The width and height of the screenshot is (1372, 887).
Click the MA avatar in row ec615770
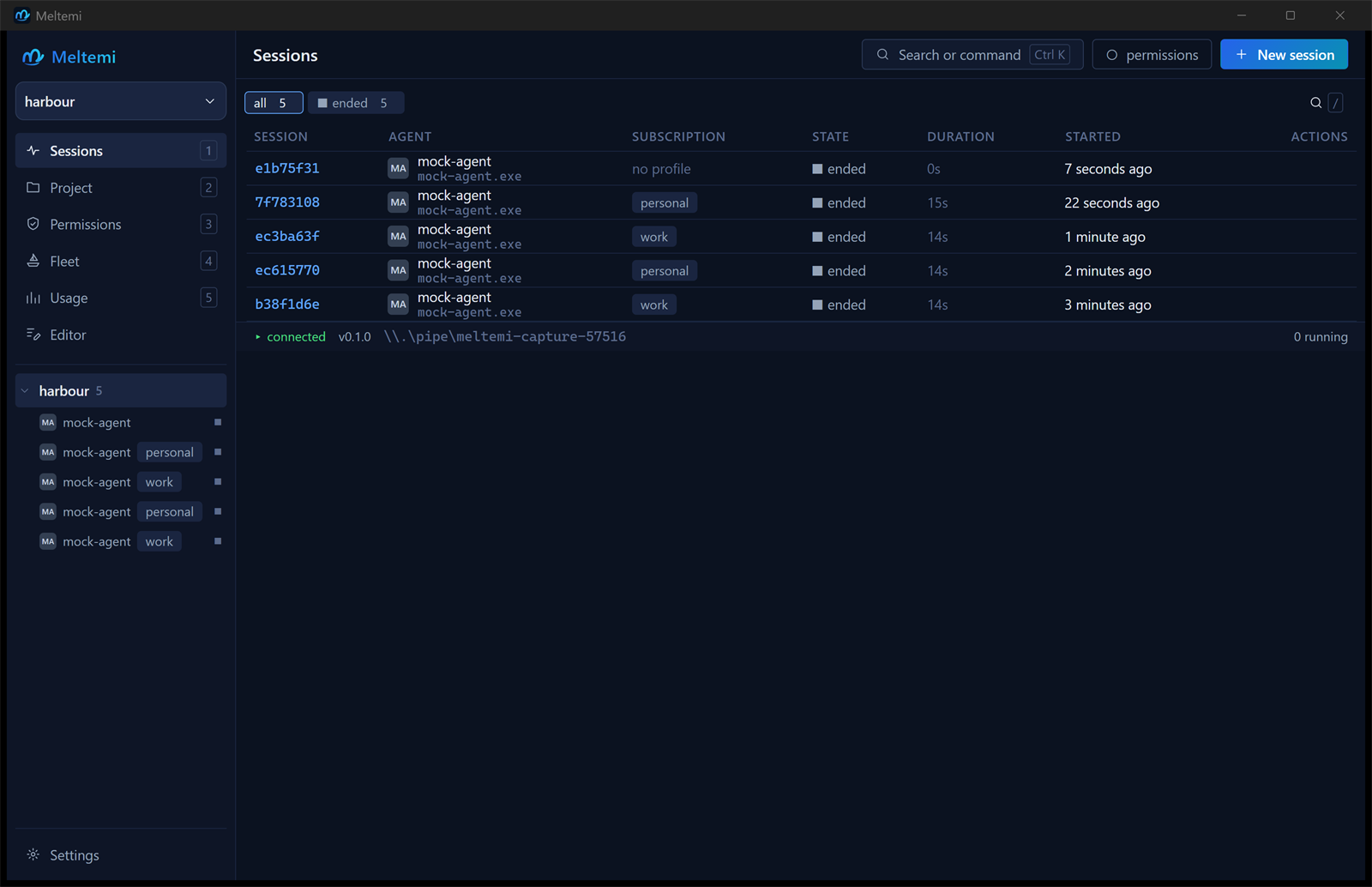398,270
